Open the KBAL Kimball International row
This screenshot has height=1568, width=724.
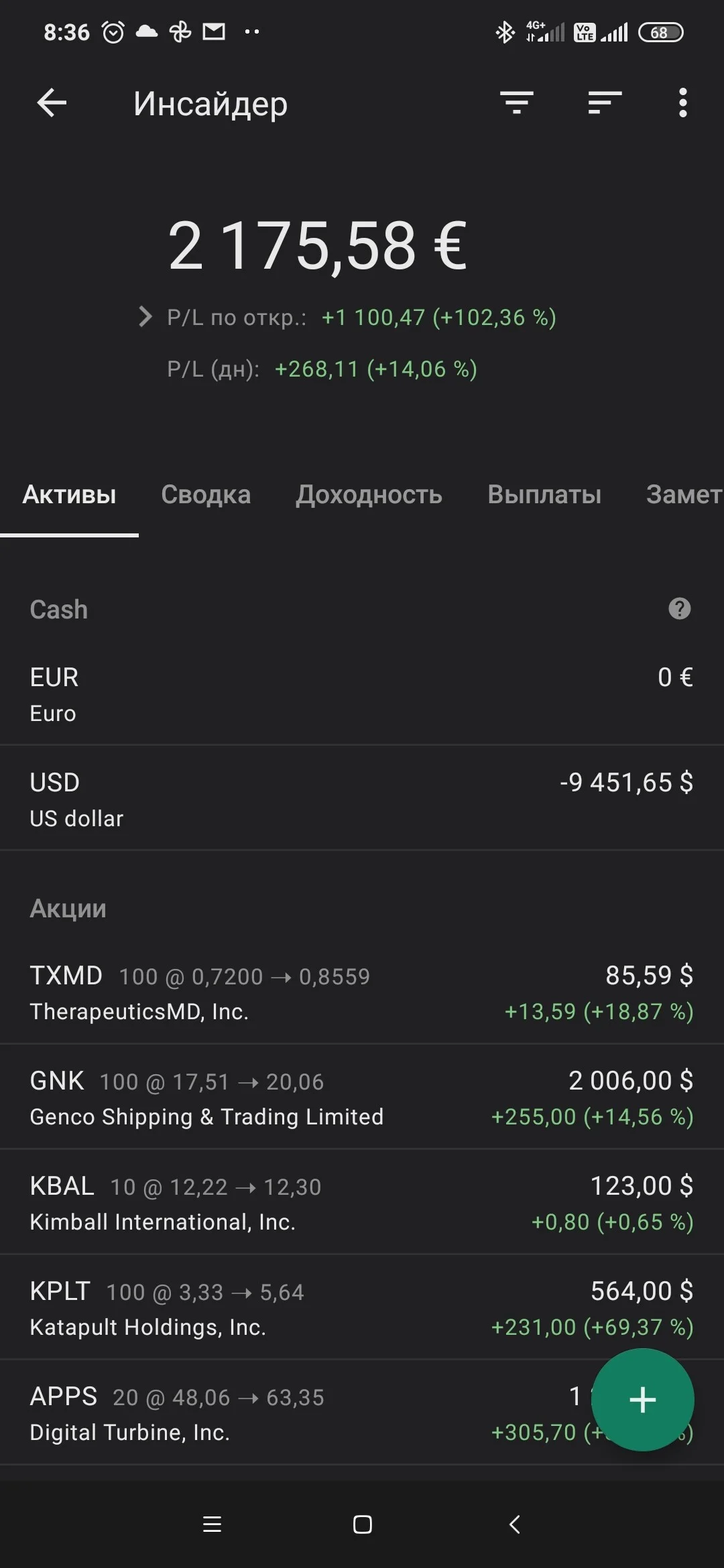(x=362, y=1202)
